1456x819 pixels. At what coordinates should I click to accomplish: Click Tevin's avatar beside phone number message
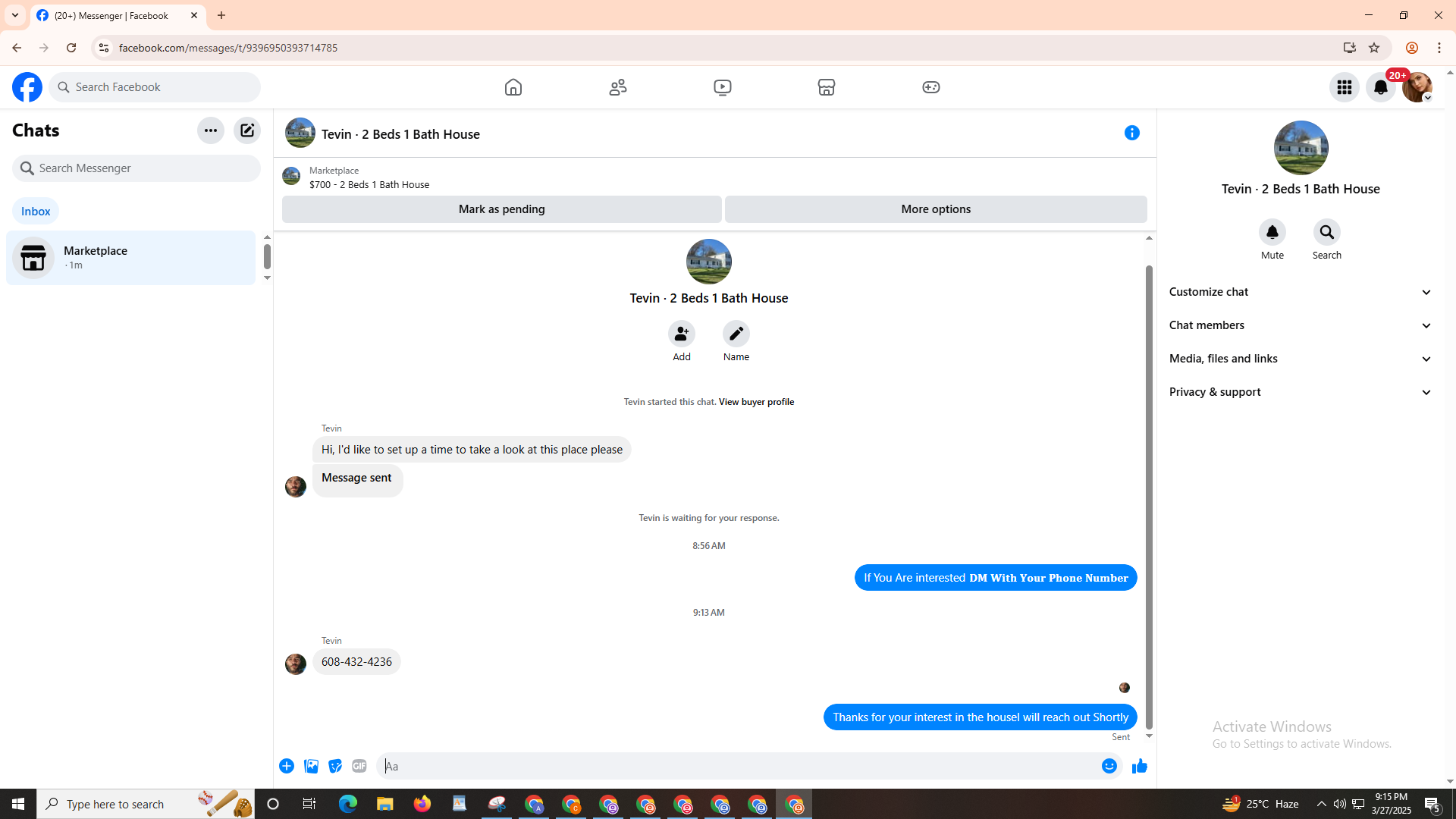tap(296, 664)
